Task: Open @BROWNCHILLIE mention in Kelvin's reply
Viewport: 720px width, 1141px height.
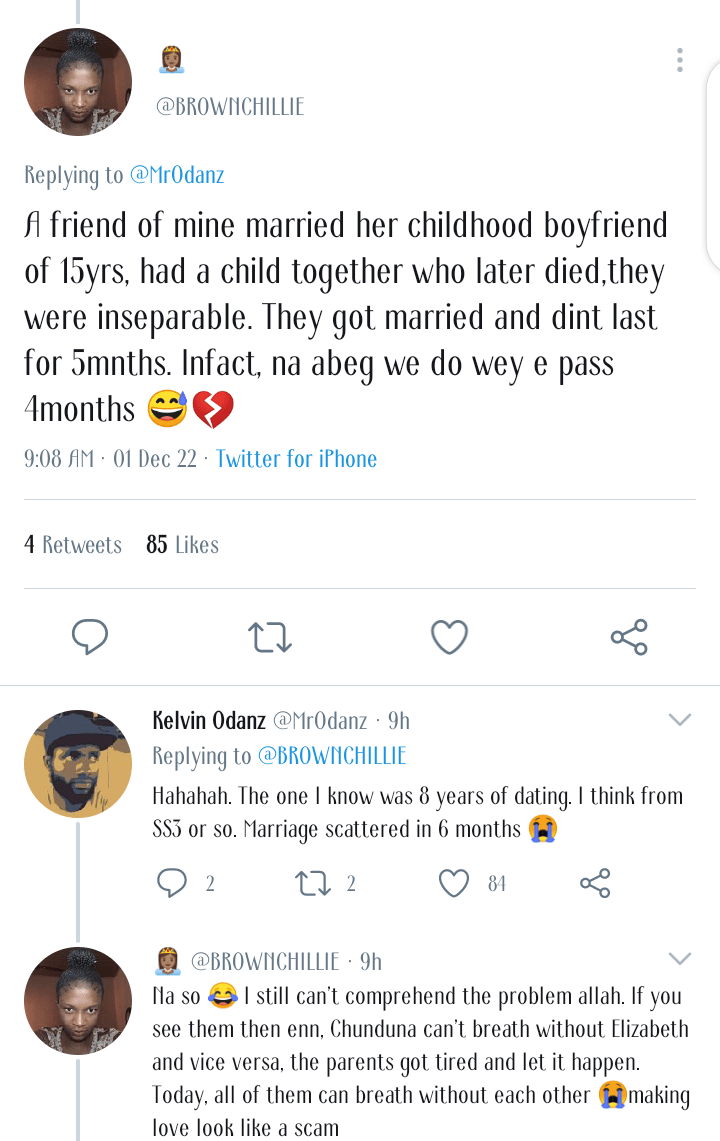Action: [332, 756]
